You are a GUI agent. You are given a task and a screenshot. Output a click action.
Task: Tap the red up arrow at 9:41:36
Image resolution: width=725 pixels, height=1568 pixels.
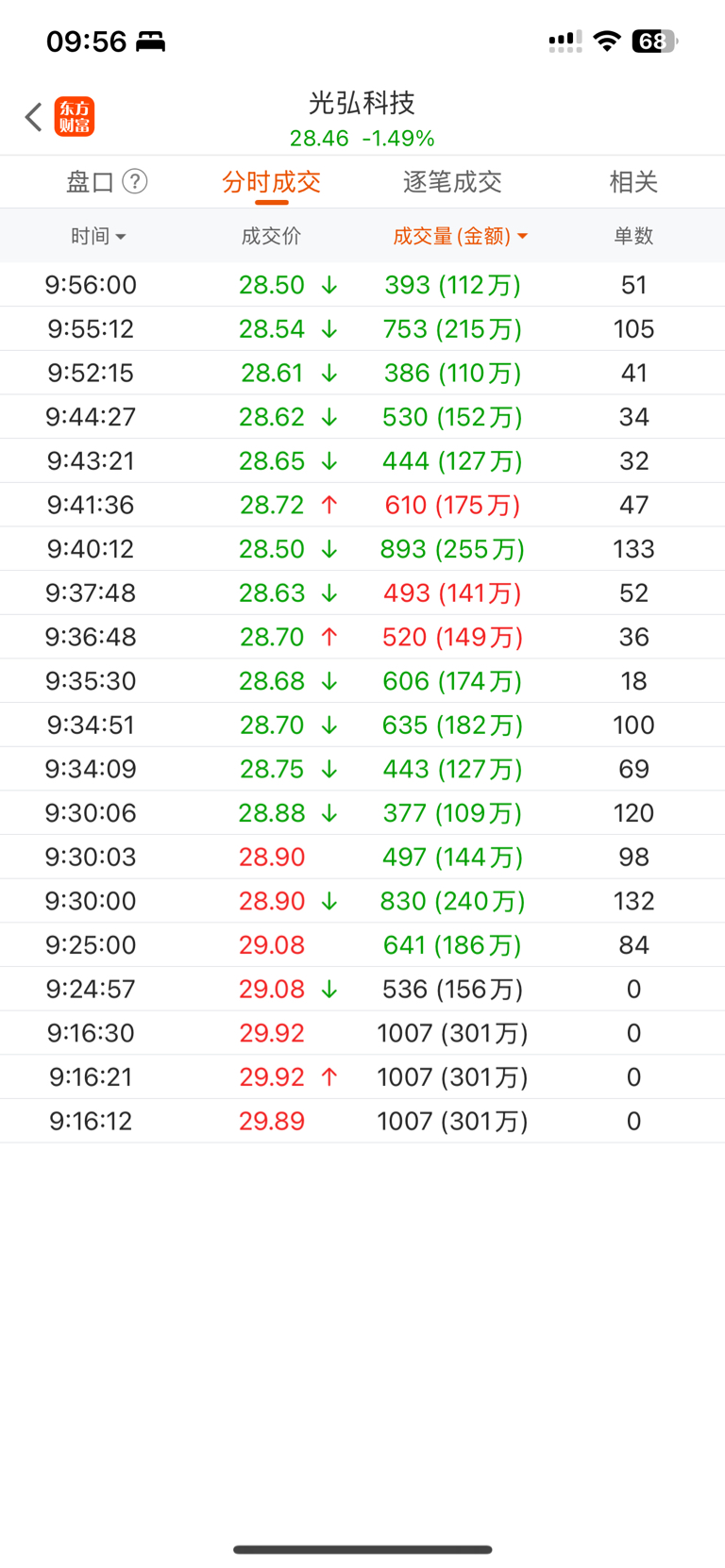coord(329,505)
